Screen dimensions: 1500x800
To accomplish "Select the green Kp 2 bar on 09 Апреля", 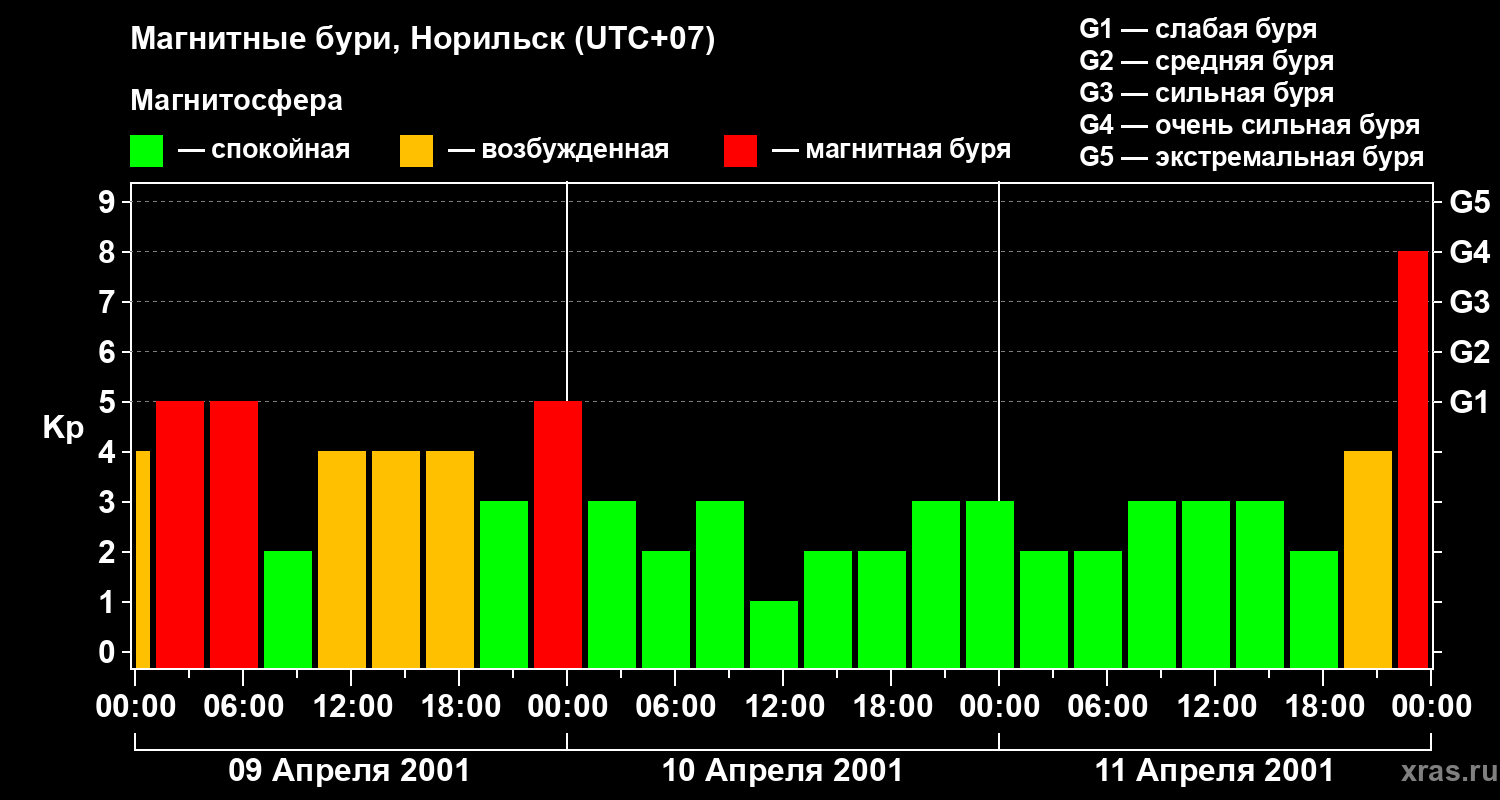I will pos(288,609).
